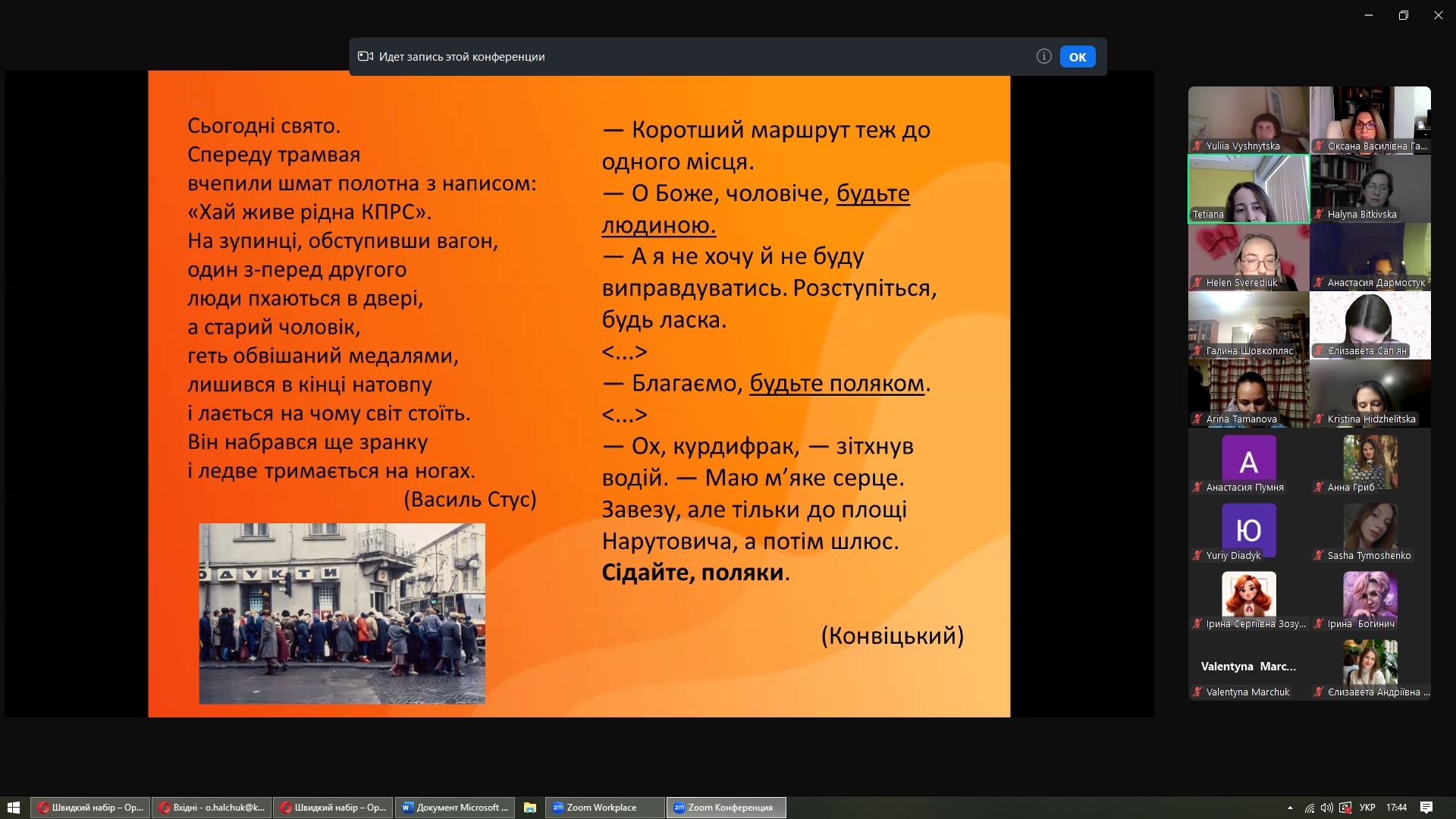Click muted mic icon beside Yuliia Vyshnytska
Image resolution: width=1456 pixels, height=819 pixels.
pyautogui.click(x=1197, y=146)
